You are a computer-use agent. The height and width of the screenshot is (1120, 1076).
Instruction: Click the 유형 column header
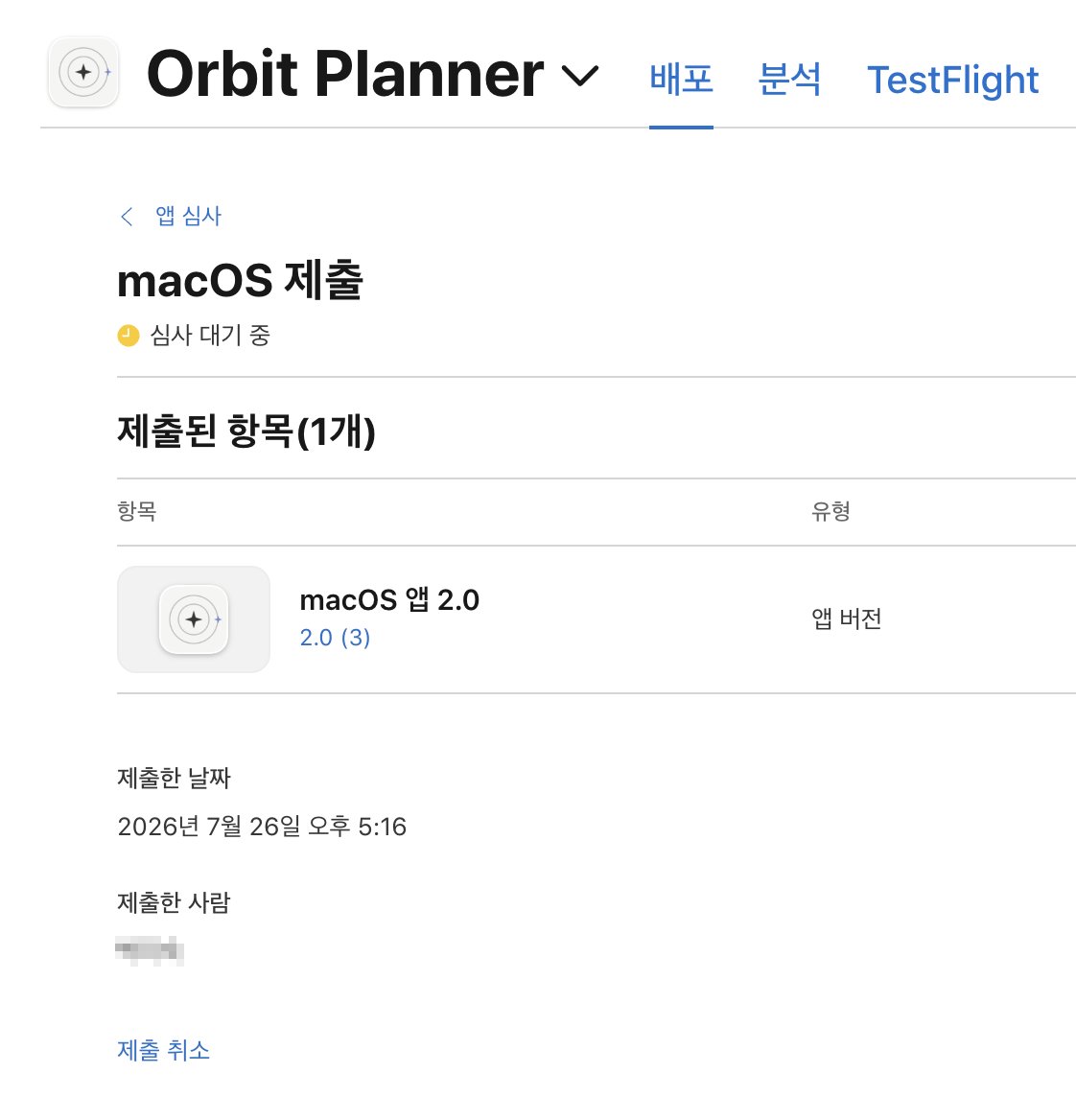830,511
